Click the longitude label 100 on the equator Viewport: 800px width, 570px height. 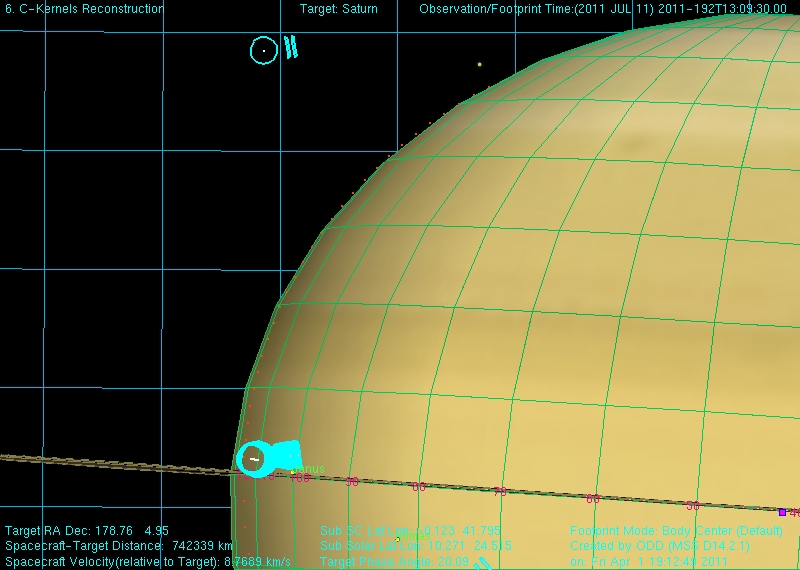(x=300, y=478)
